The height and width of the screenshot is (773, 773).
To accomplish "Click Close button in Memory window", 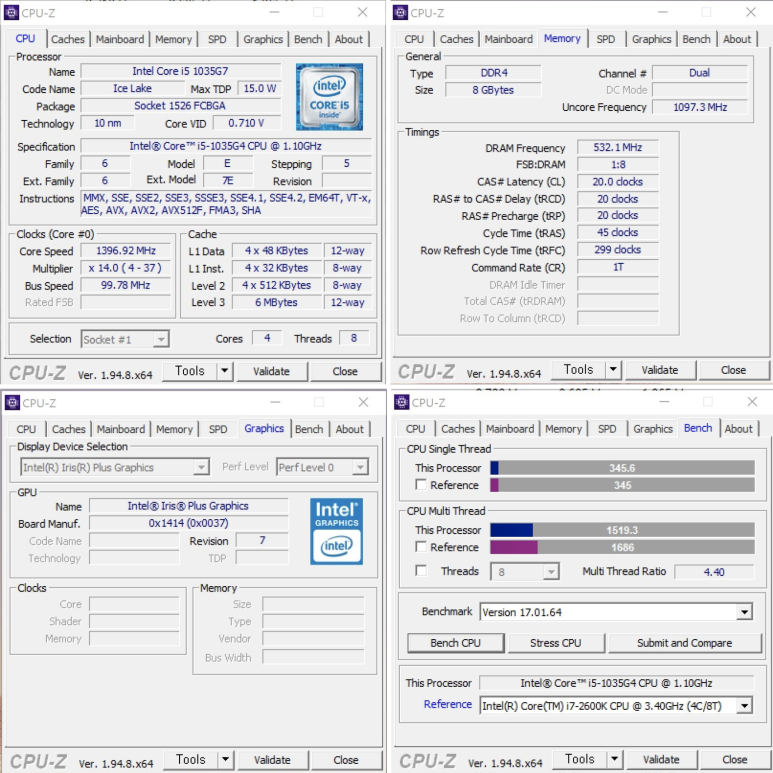I will click(733, 370).
